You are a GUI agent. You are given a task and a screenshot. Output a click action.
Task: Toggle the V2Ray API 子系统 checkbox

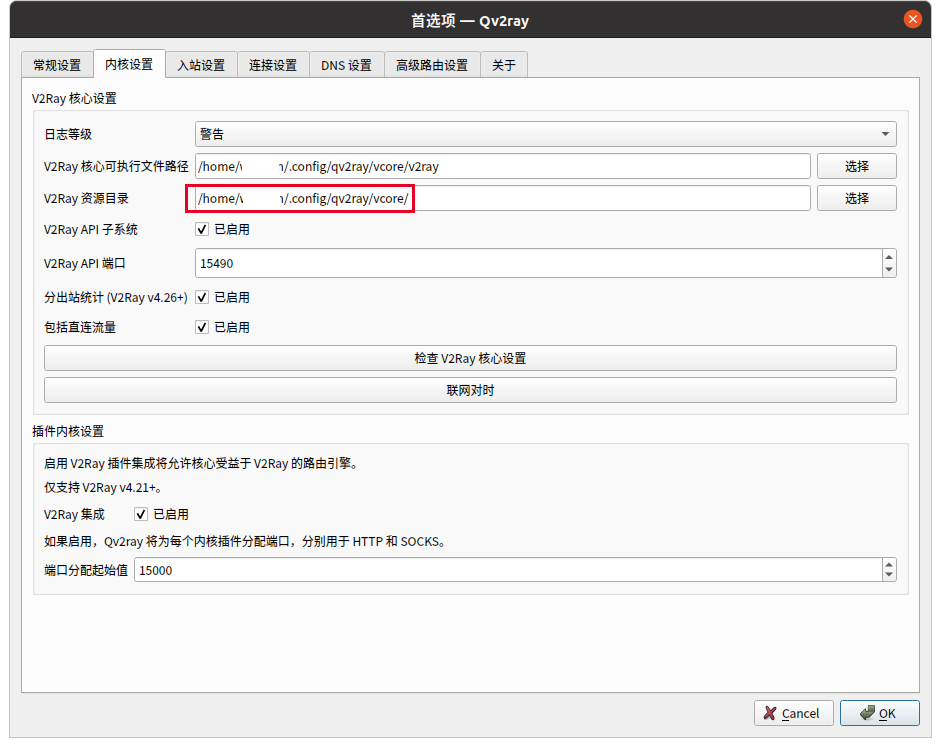point(202,229)
